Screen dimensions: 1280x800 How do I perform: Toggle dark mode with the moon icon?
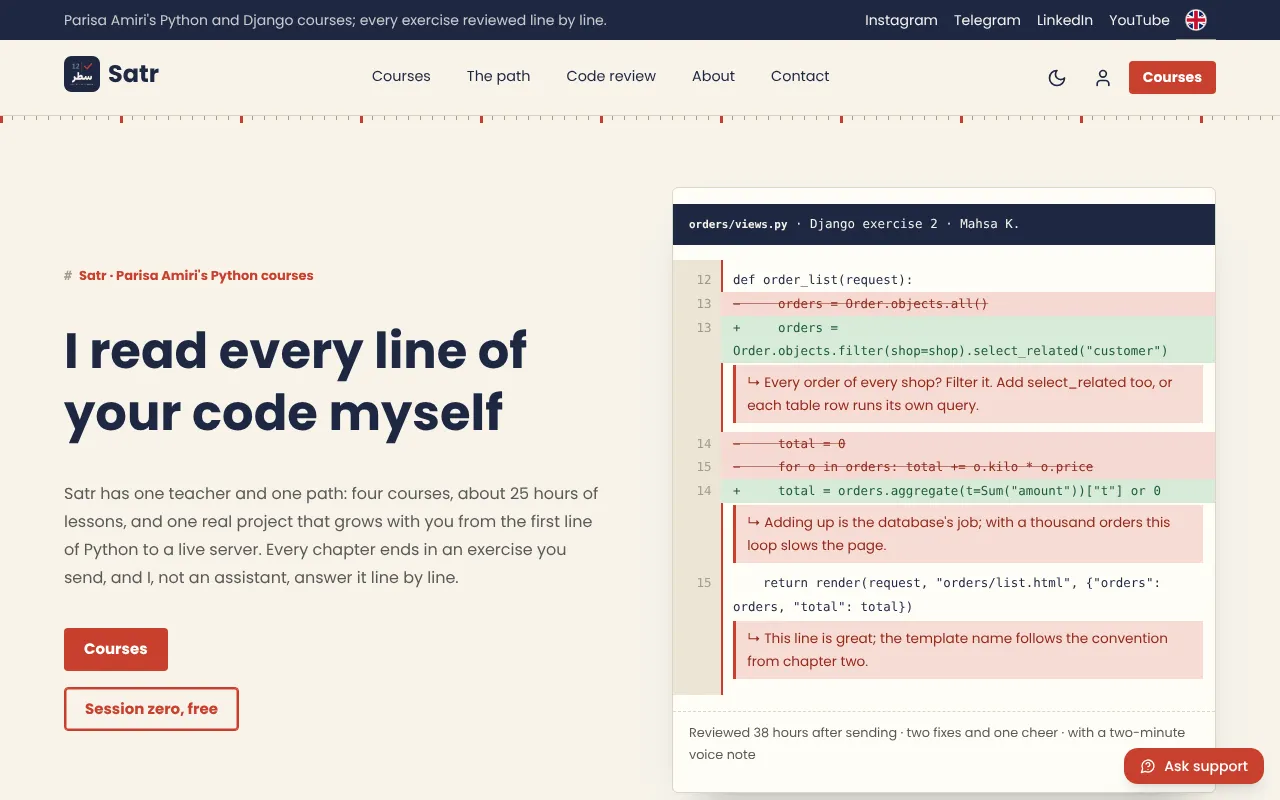(x=1057, y=78)
